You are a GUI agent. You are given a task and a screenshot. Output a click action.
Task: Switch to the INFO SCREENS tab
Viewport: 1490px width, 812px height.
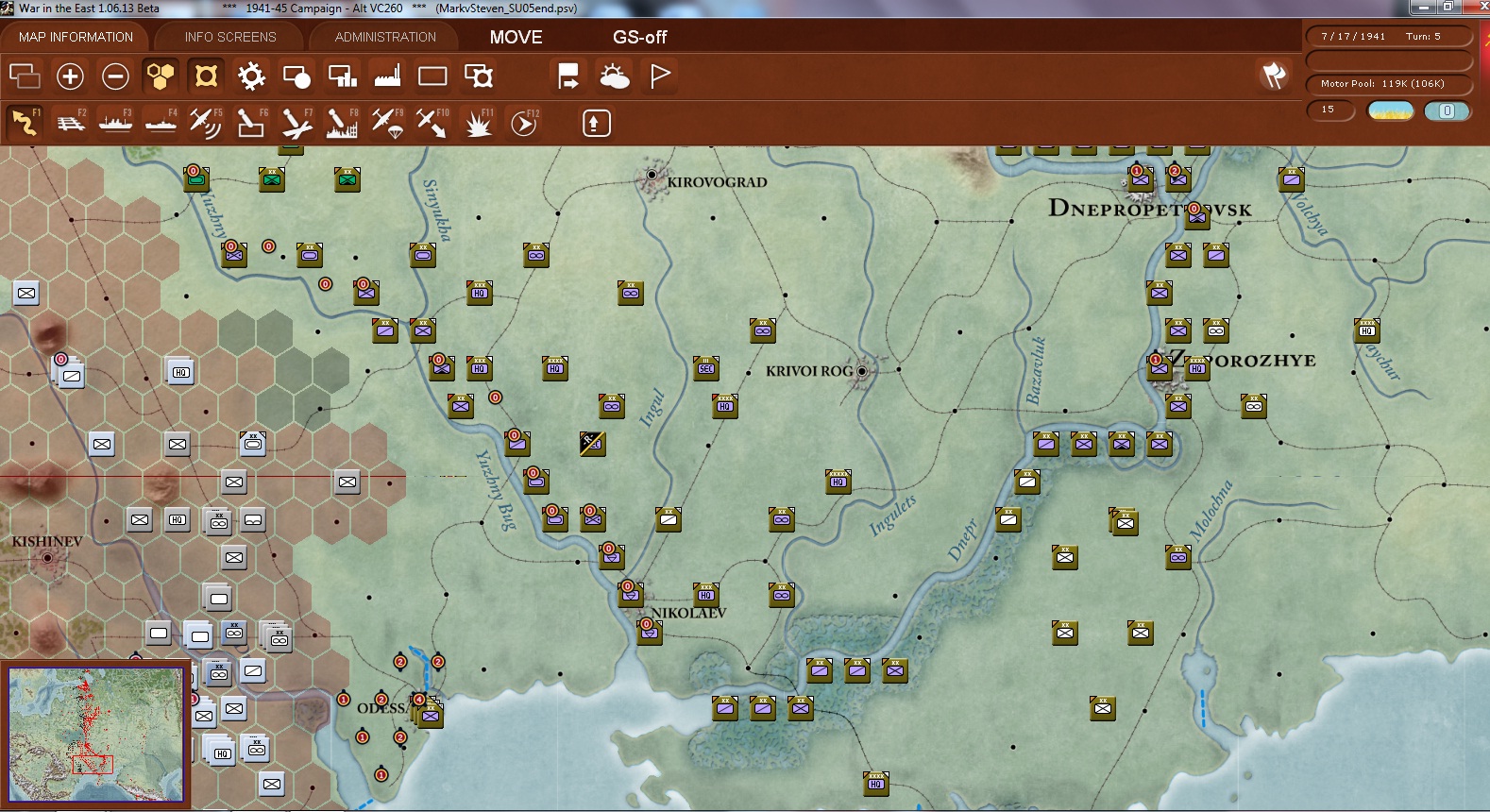click(230, 37)
